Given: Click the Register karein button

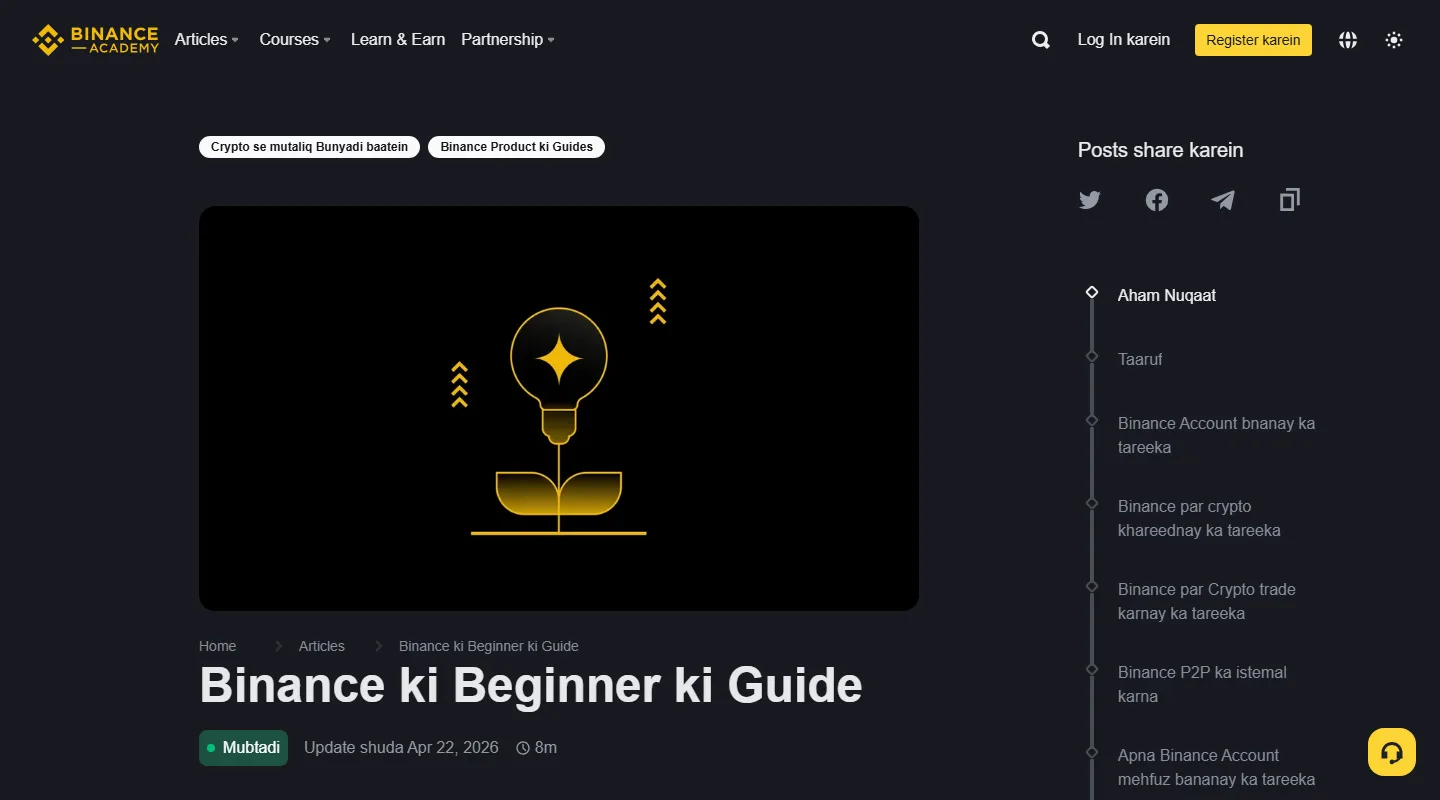Looking at the screenshot, I should [1253, 40].
